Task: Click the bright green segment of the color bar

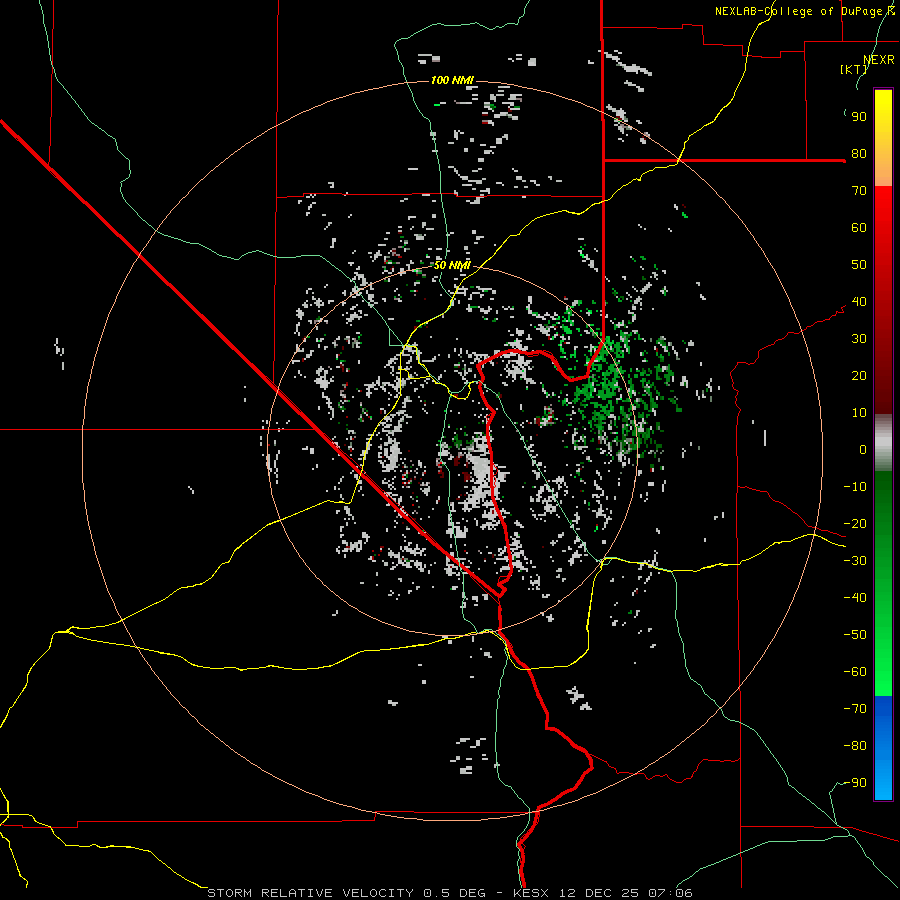Action: click(883, 660)
